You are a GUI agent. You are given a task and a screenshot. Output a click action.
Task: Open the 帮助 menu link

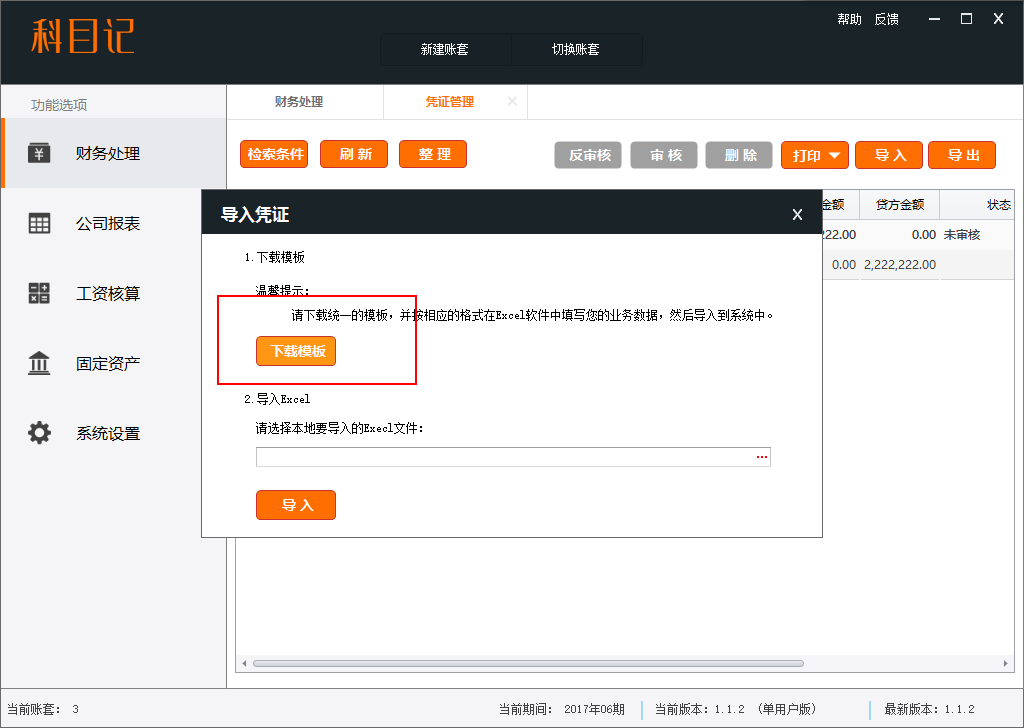coord(849,19)
